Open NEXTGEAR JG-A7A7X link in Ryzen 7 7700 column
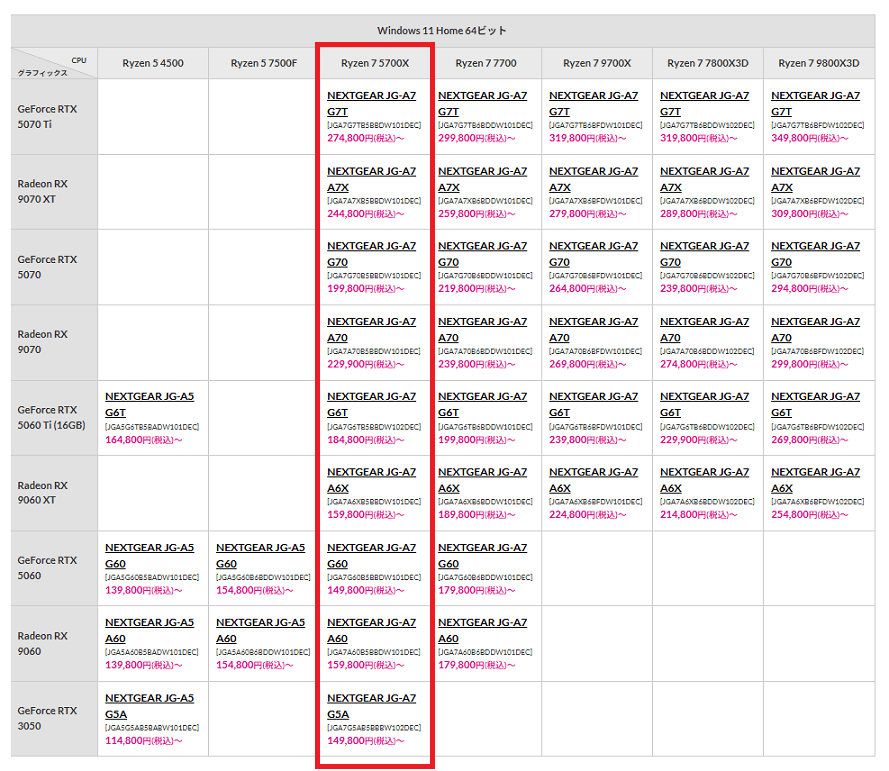The width and height of the screenshot is (889, 771). (482, 179)
